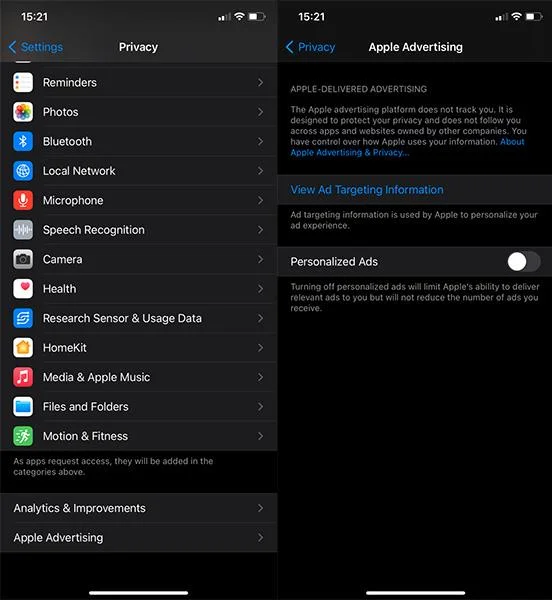Go back to Settings
This screenshot has width=552, height=600.
(x=36, y=47)
